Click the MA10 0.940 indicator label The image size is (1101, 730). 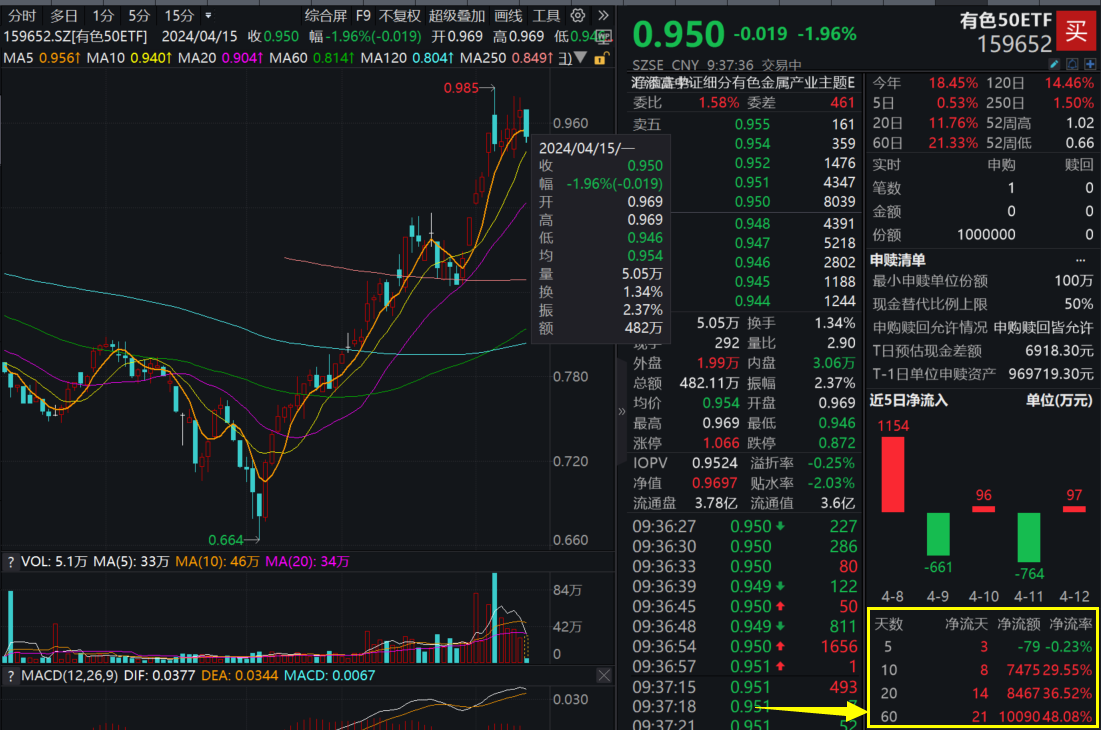pyautogui.click(x=129, y=58)
